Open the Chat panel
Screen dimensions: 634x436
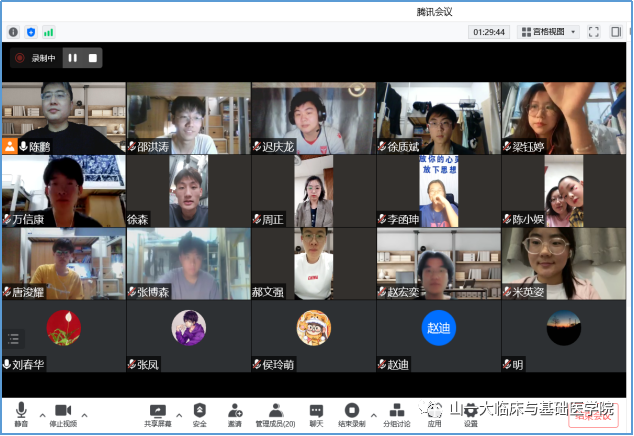316,414
